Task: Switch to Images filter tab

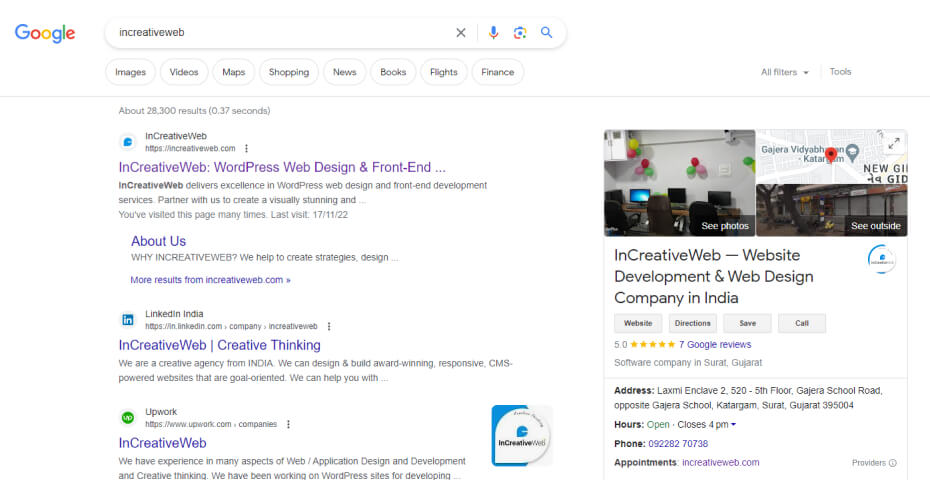Action: pyautogui.click(x=130, y=72)
